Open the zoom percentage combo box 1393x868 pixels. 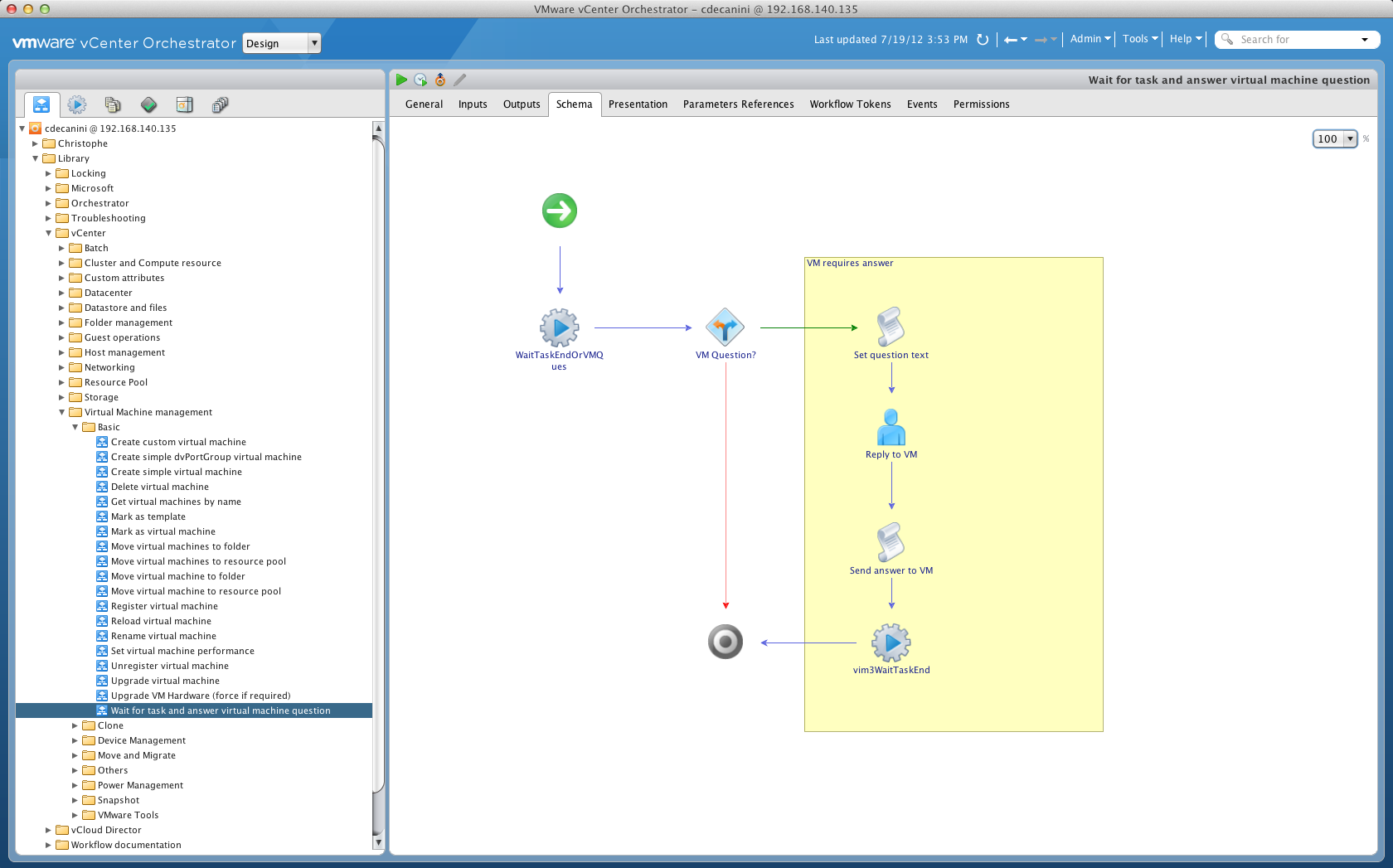point(1335,139)
